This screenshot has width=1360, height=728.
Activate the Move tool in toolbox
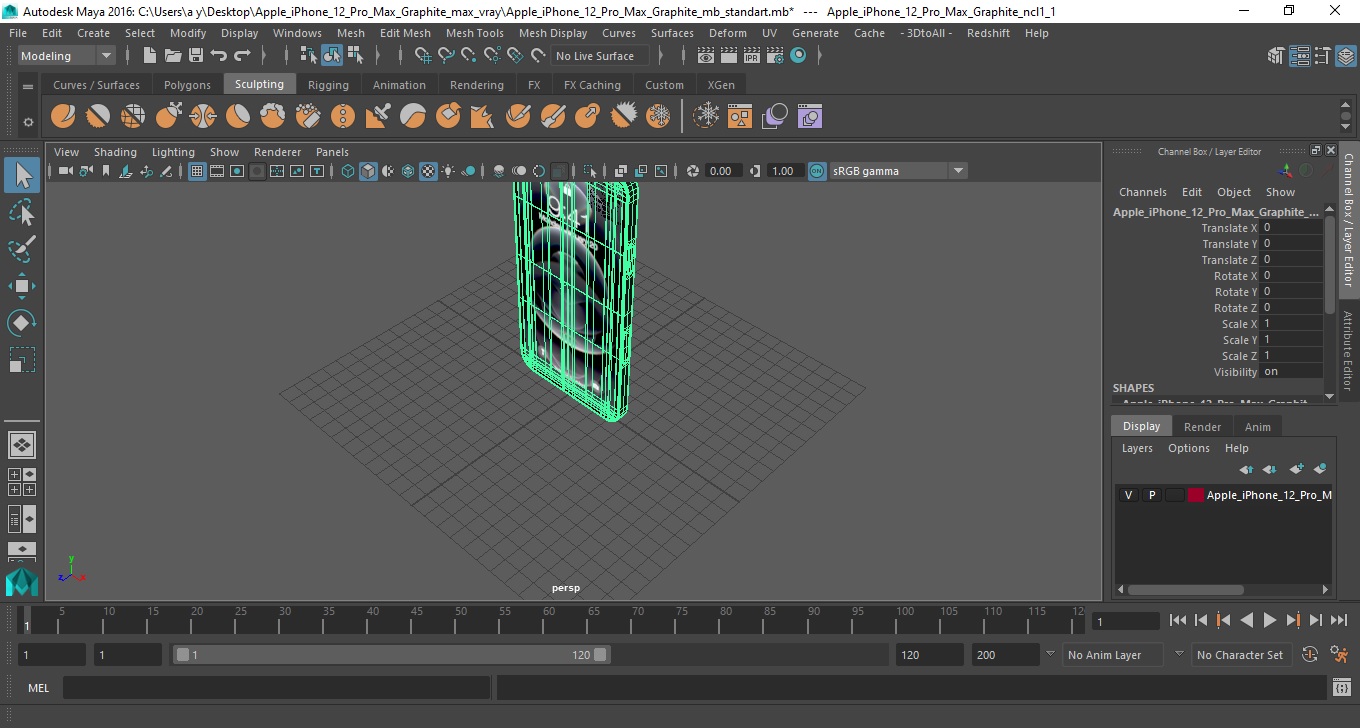22,286
